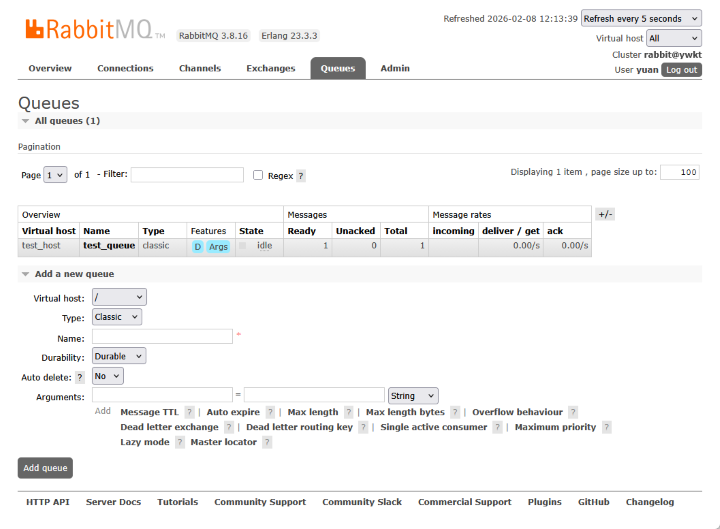Open help icon for Dead letter routing key

363,428
